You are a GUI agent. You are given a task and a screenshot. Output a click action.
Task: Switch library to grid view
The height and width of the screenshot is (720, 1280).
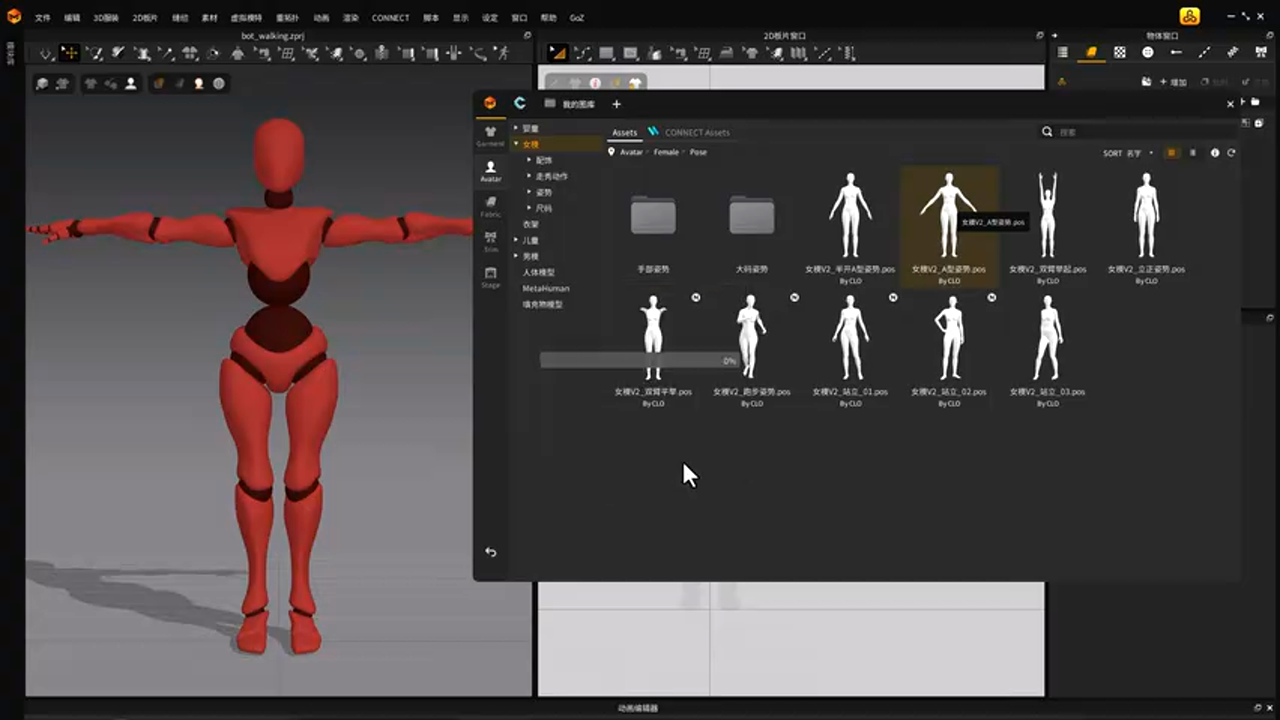(x=1172, y=153)
